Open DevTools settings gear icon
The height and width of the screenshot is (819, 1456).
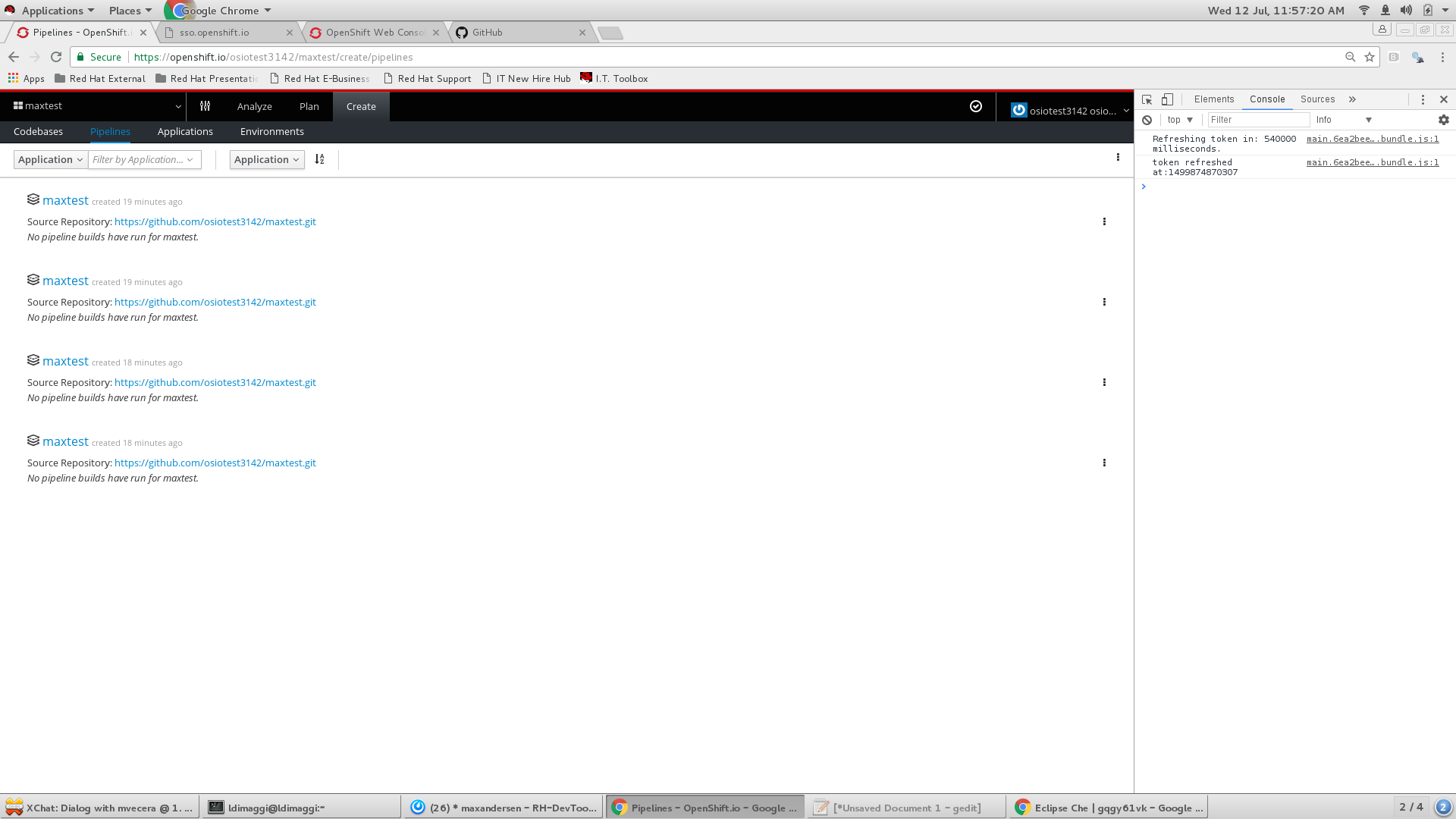click(1443, 120)
